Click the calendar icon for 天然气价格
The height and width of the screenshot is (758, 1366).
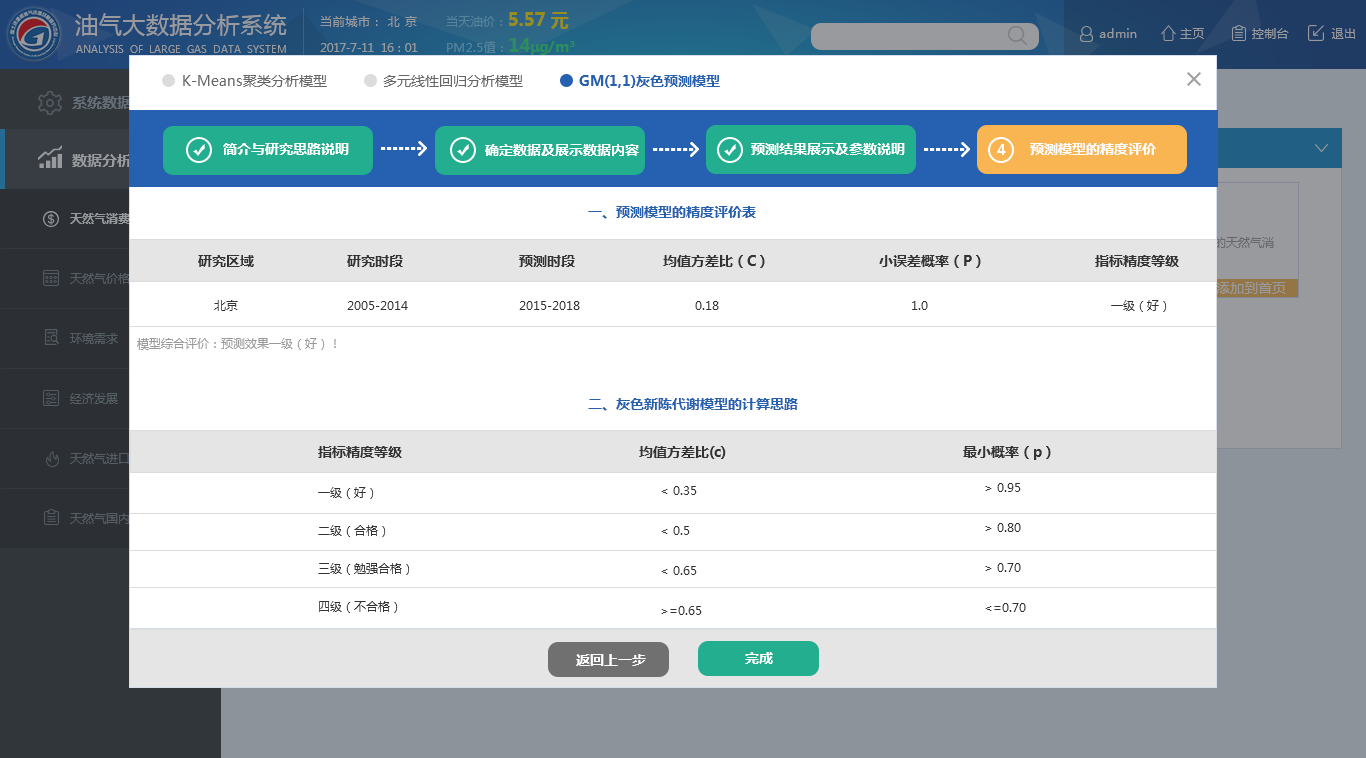click(51, 278)
